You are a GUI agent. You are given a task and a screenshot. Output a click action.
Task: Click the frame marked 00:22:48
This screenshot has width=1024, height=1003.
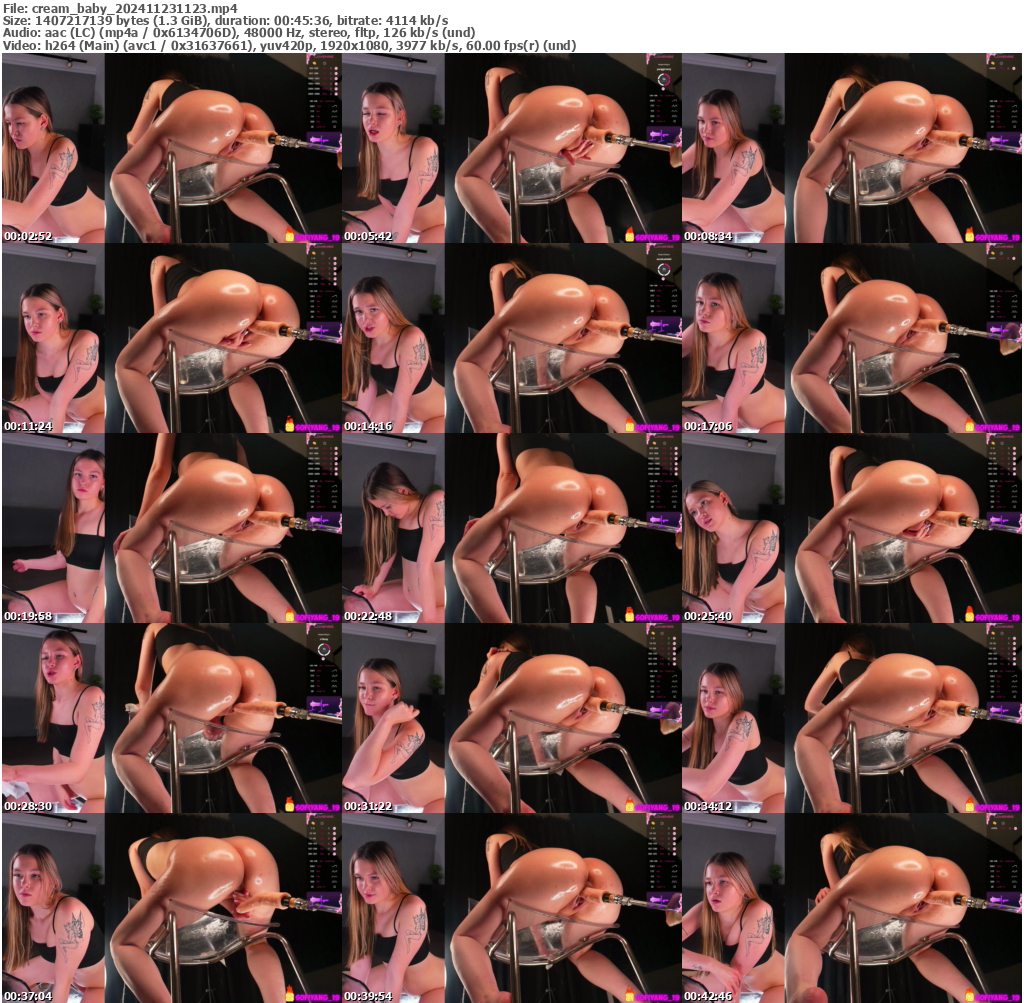[511, 528]
